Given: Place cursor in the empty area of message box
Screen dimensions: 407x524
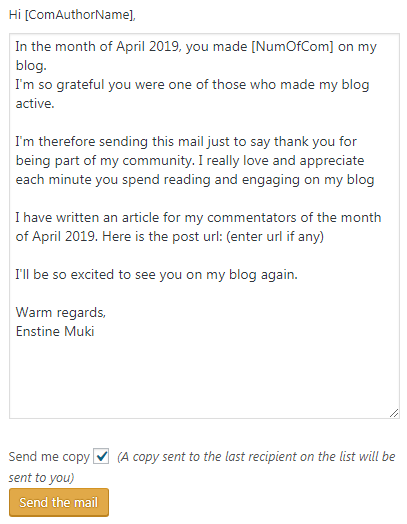Looking at the screenshot, I should tap(204, 378).
